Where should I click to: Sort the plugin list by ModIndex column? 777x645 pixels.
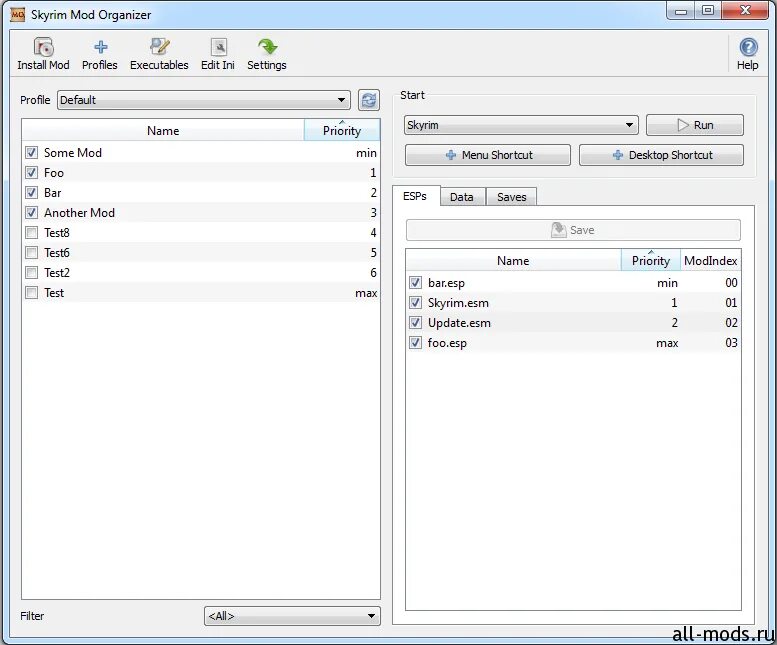(x=711, y=261)
